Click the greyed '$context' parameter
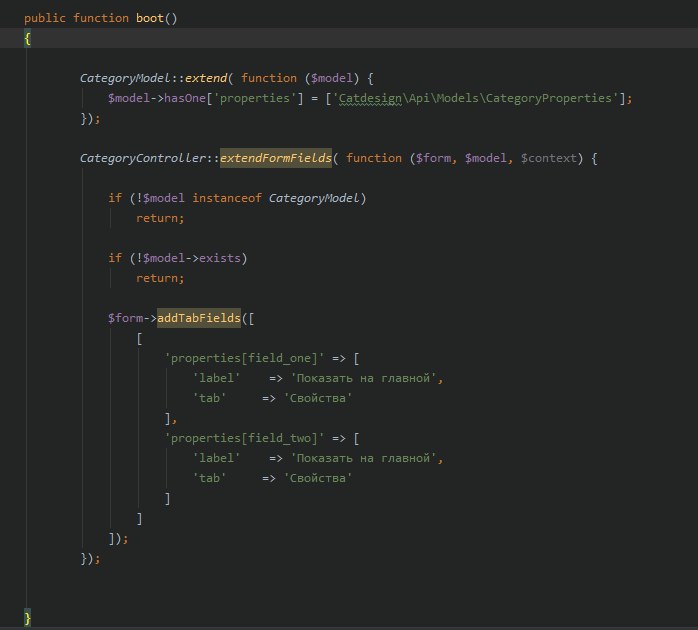 coord(548,159)
